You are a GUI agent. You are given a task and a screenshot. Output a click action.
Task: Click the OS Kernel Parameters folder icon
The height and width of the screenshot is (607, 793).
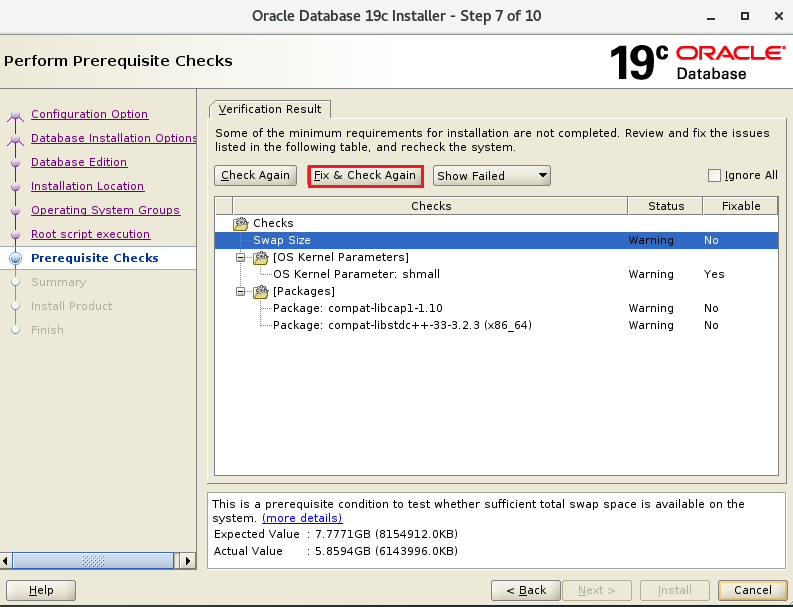click(260, 257)
